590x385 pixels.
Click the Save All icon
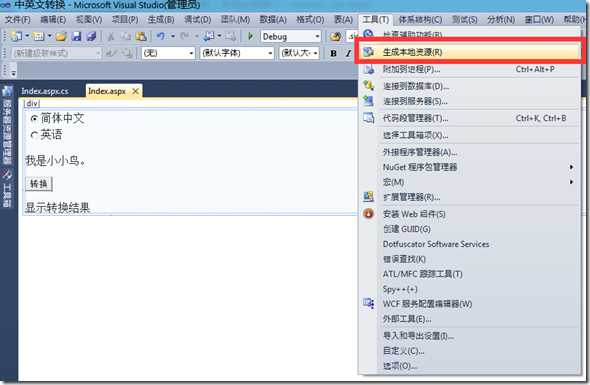91,37
